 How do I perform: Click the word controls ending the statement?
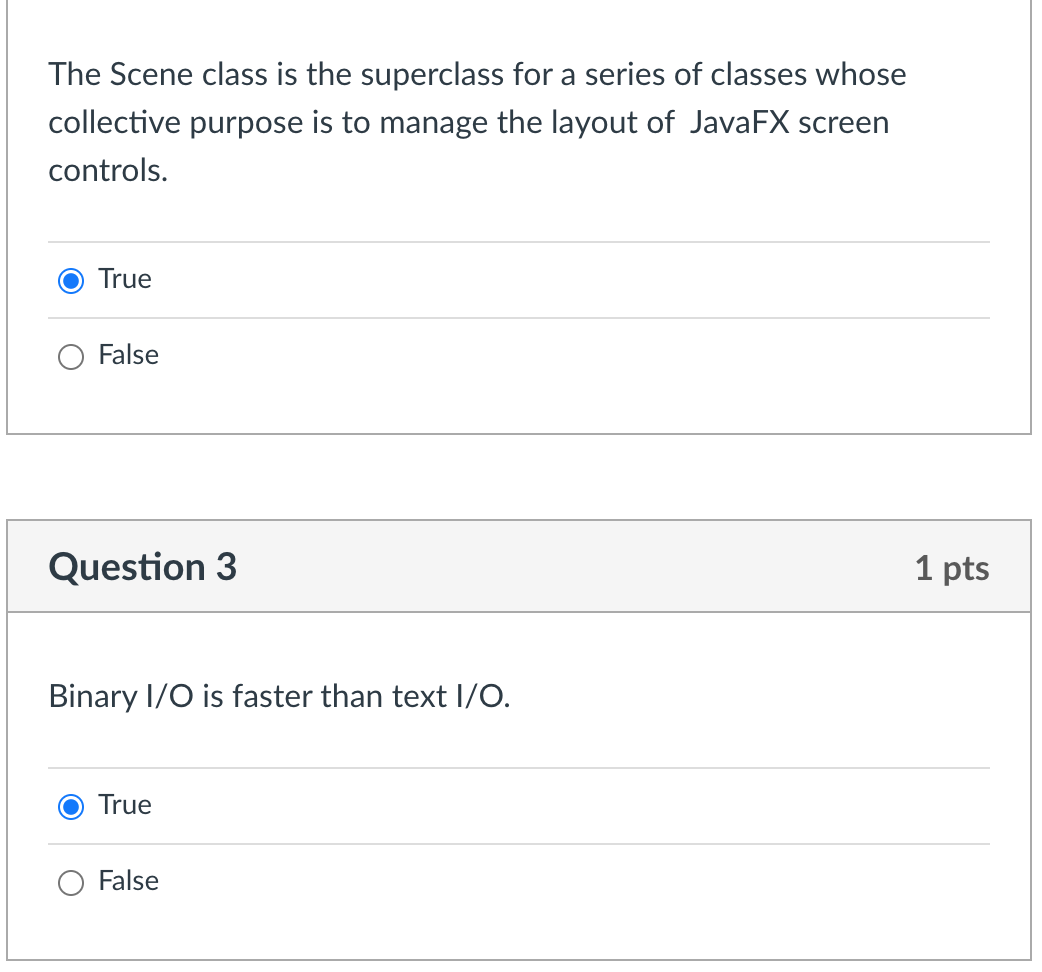click(108, 171)
